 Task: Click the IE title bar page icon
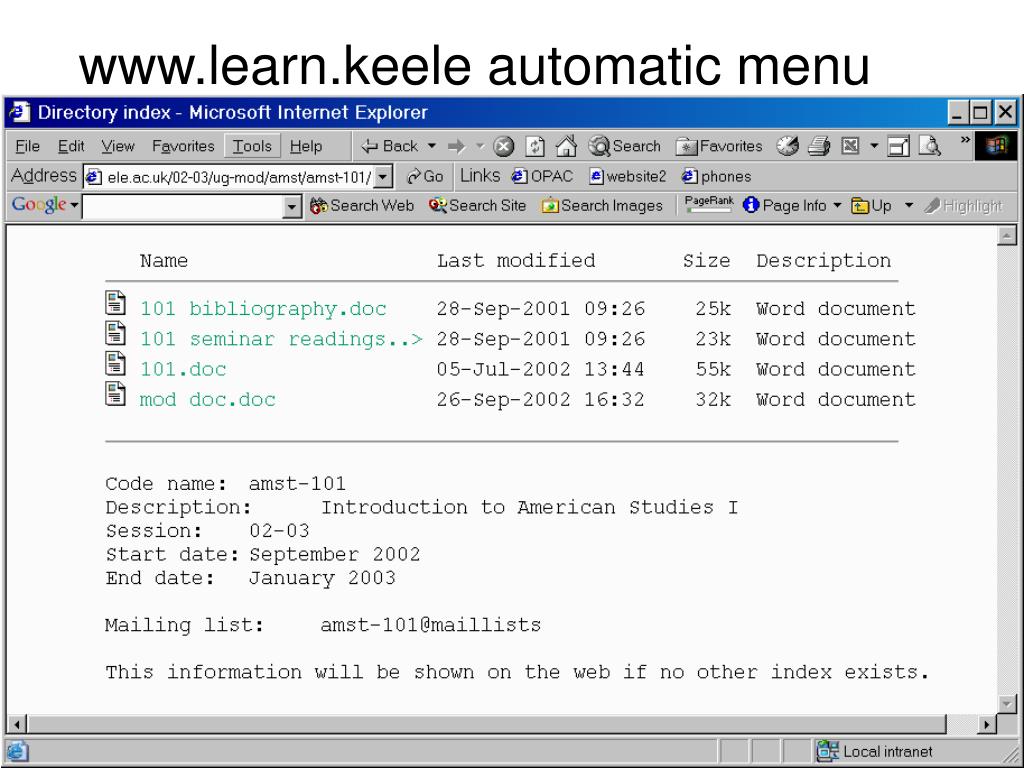point(20,112)
